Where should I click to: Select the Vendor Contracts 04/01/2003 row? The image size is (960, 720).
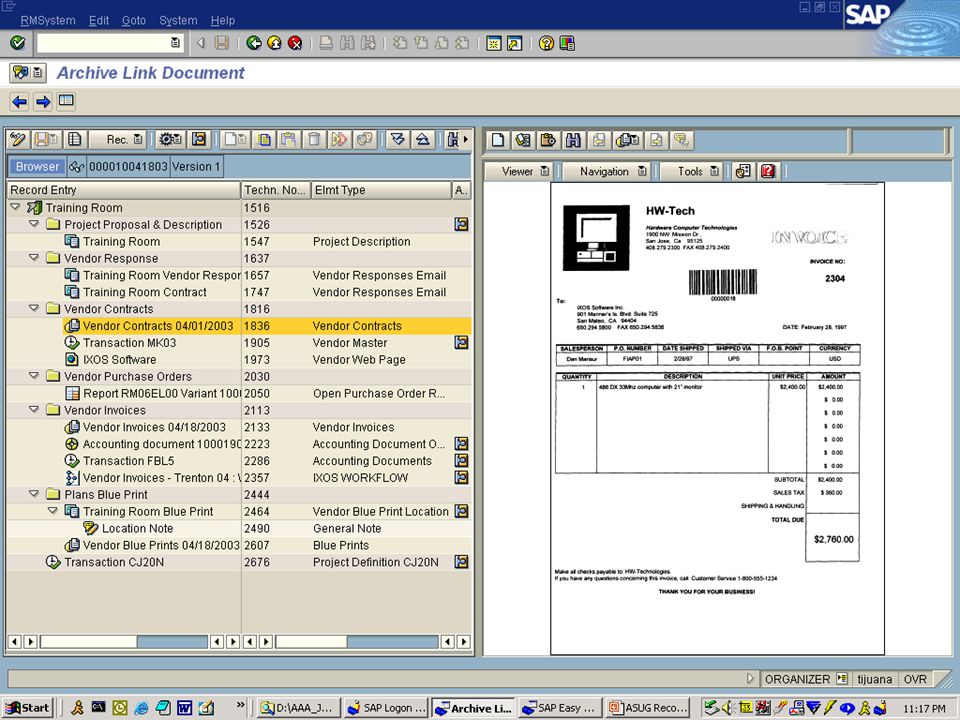[x=267, y=326]
